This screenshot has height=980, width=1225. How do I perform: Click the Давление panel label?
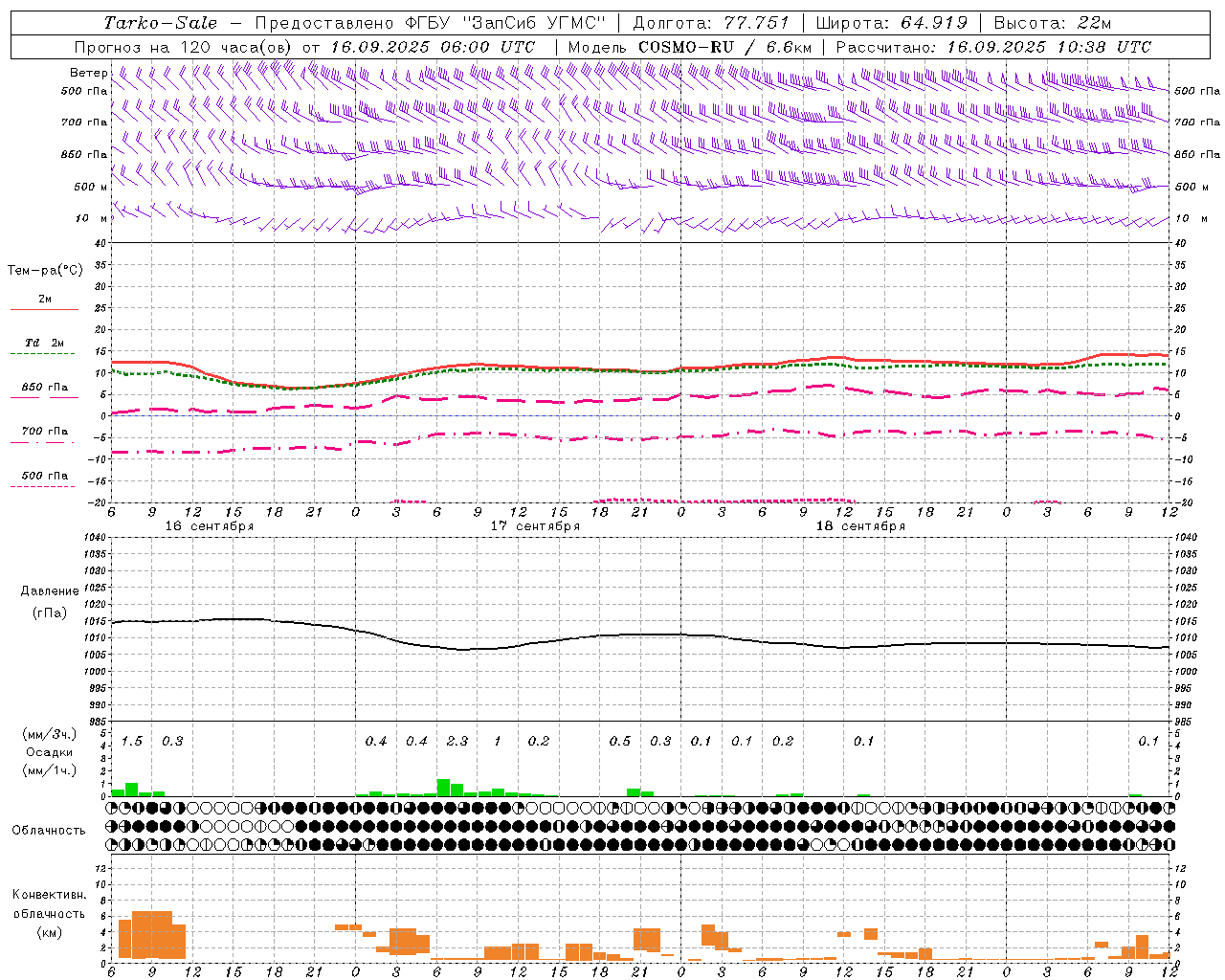(50, 591)
